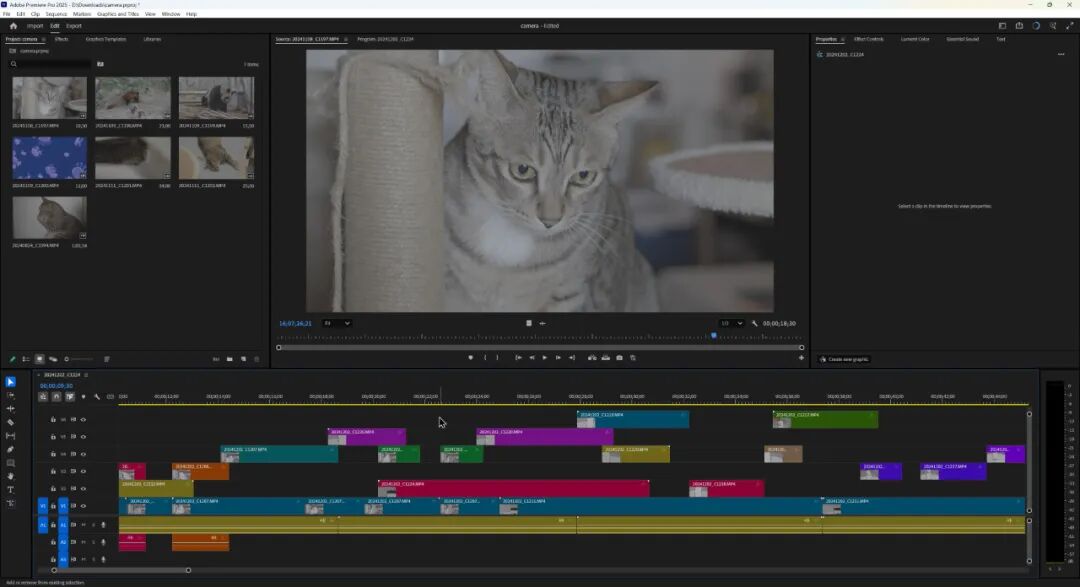Click the Project panel thumbnail size slider

pyautogui.click(x=79, y=359)
